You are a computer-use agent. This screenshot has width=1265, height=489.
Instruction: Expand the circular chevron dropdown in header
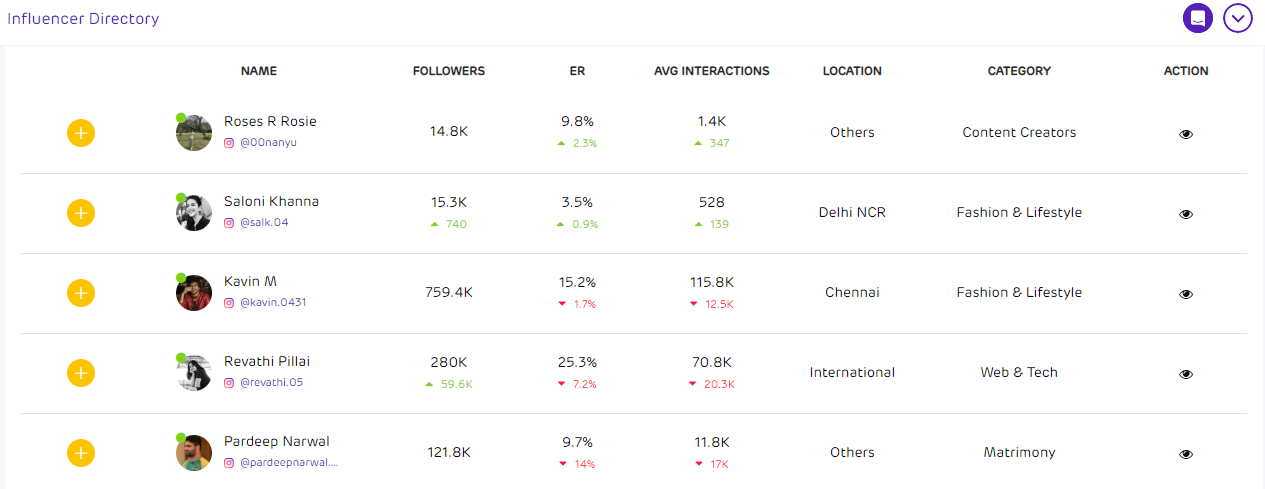point(1238,18)
